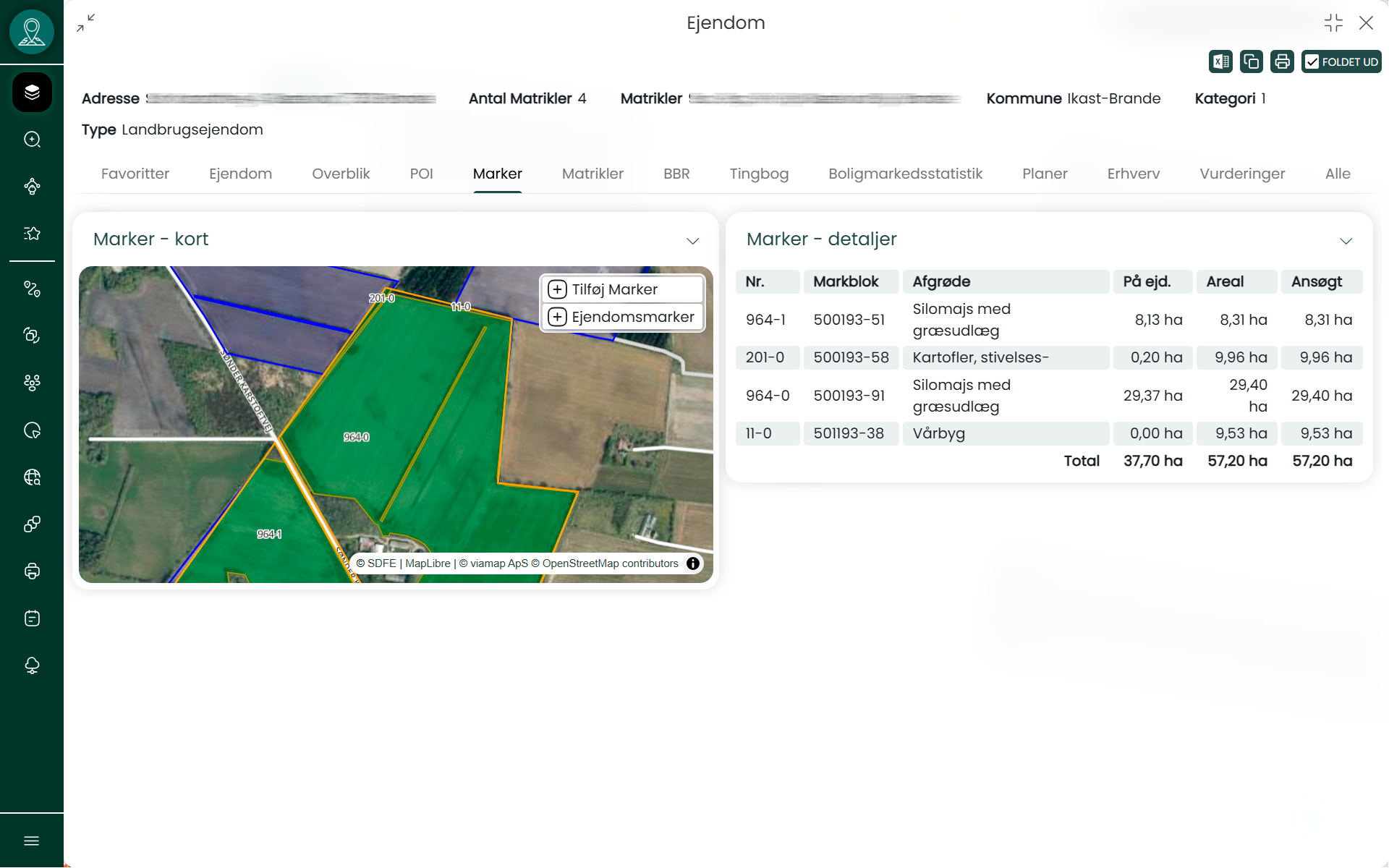Open the Vurderinger tab
Image resolution: width=1389 pixels, height=868 pixels.
pyautogui.click(x=1242, y=174)
